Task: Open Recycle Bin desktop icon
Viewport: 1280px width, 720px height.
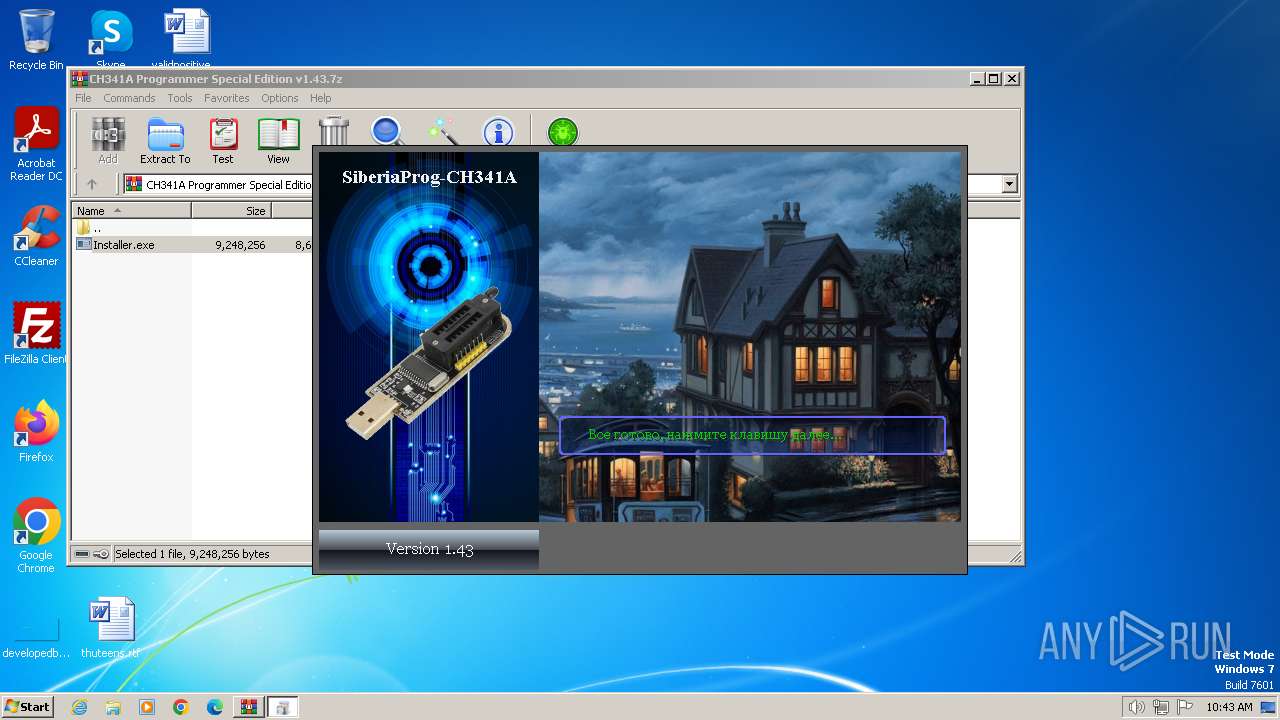Action: (x=36, y=40)
